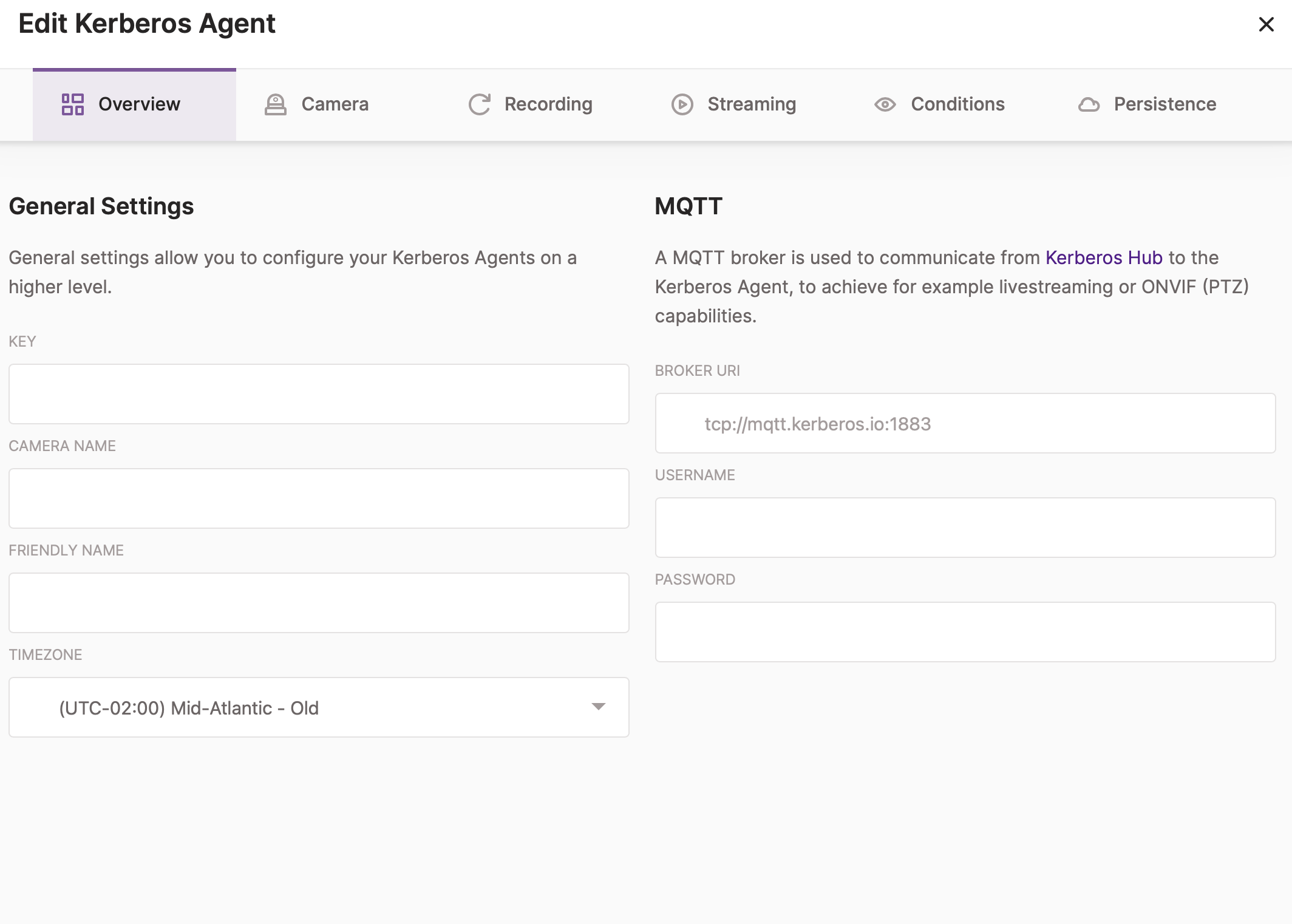Close the Edit Kerberos Agent dialog
This screenshot has height=924, width=1292.
[x=1266, y=24]
